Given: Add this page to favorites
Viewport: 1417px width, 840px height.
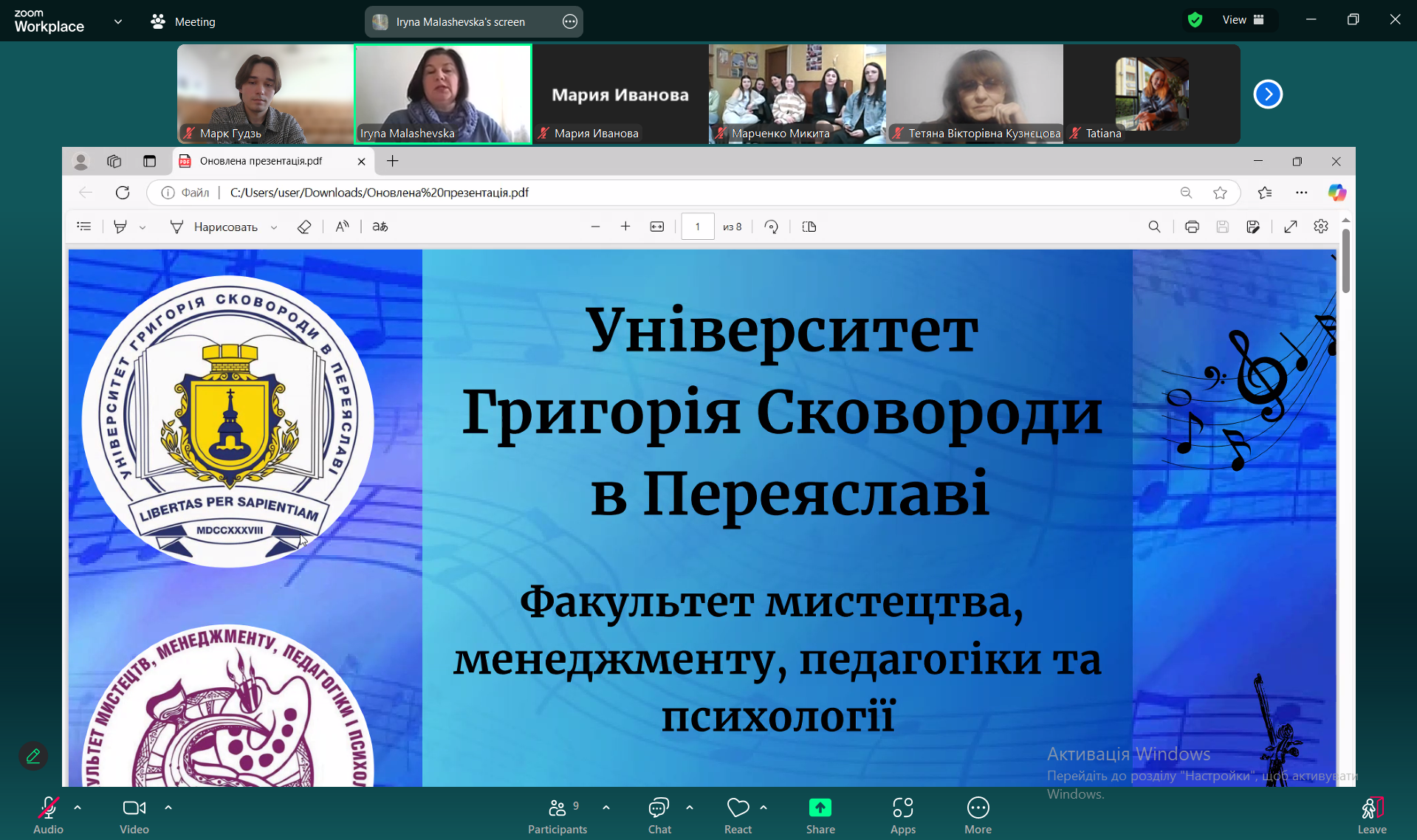Looking at the screenshot, I should (1220, 193).
